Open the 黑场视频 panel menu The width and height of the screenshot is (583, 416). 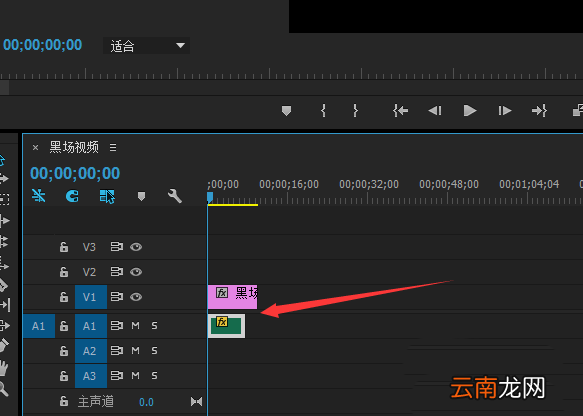tap(113, 148)
